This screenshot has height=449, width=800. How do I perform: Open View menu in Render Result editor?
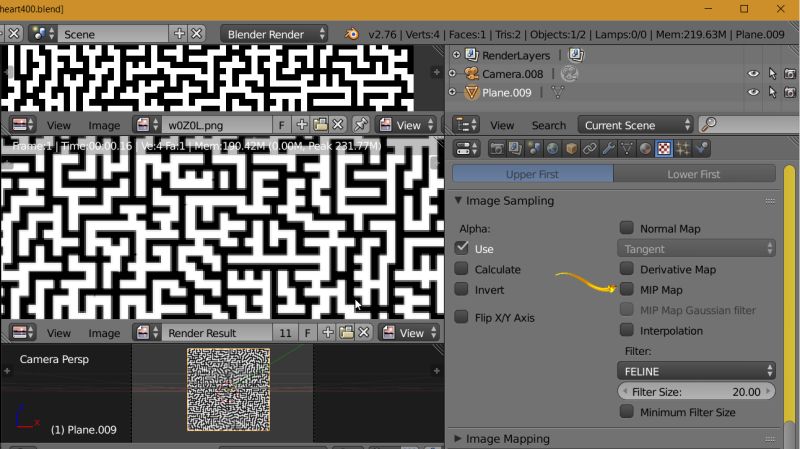59,333
